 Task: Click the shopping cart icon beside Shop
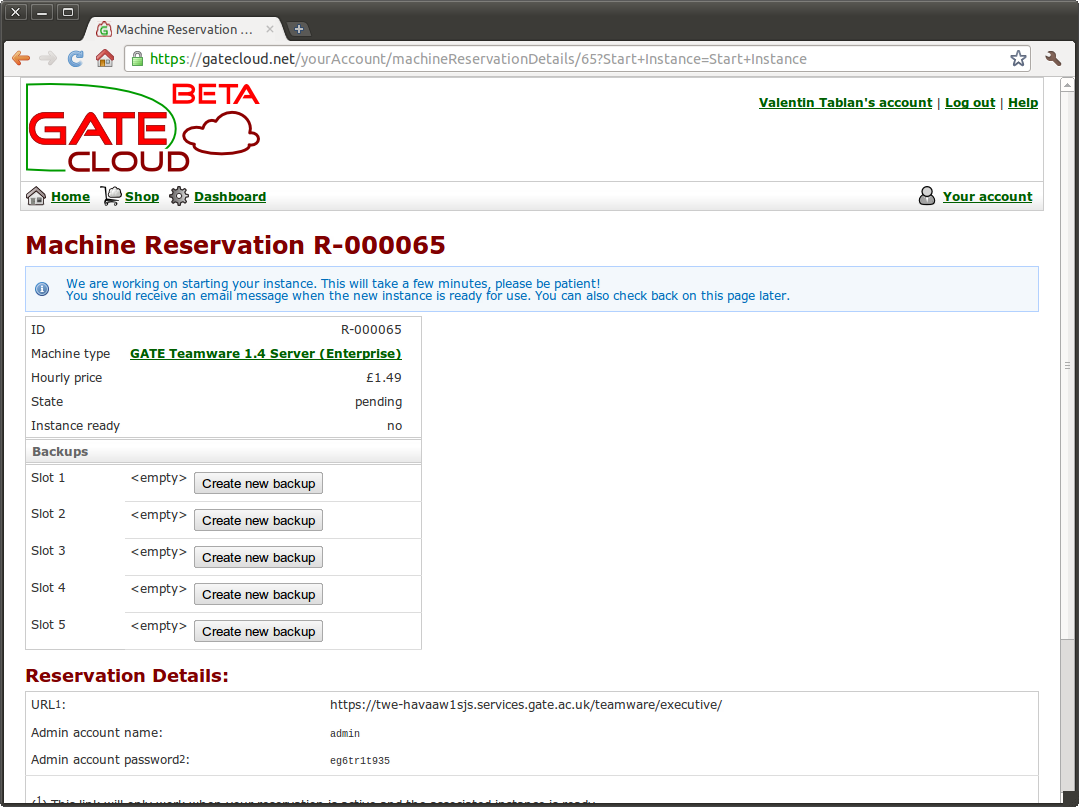(x=111, y=196)
